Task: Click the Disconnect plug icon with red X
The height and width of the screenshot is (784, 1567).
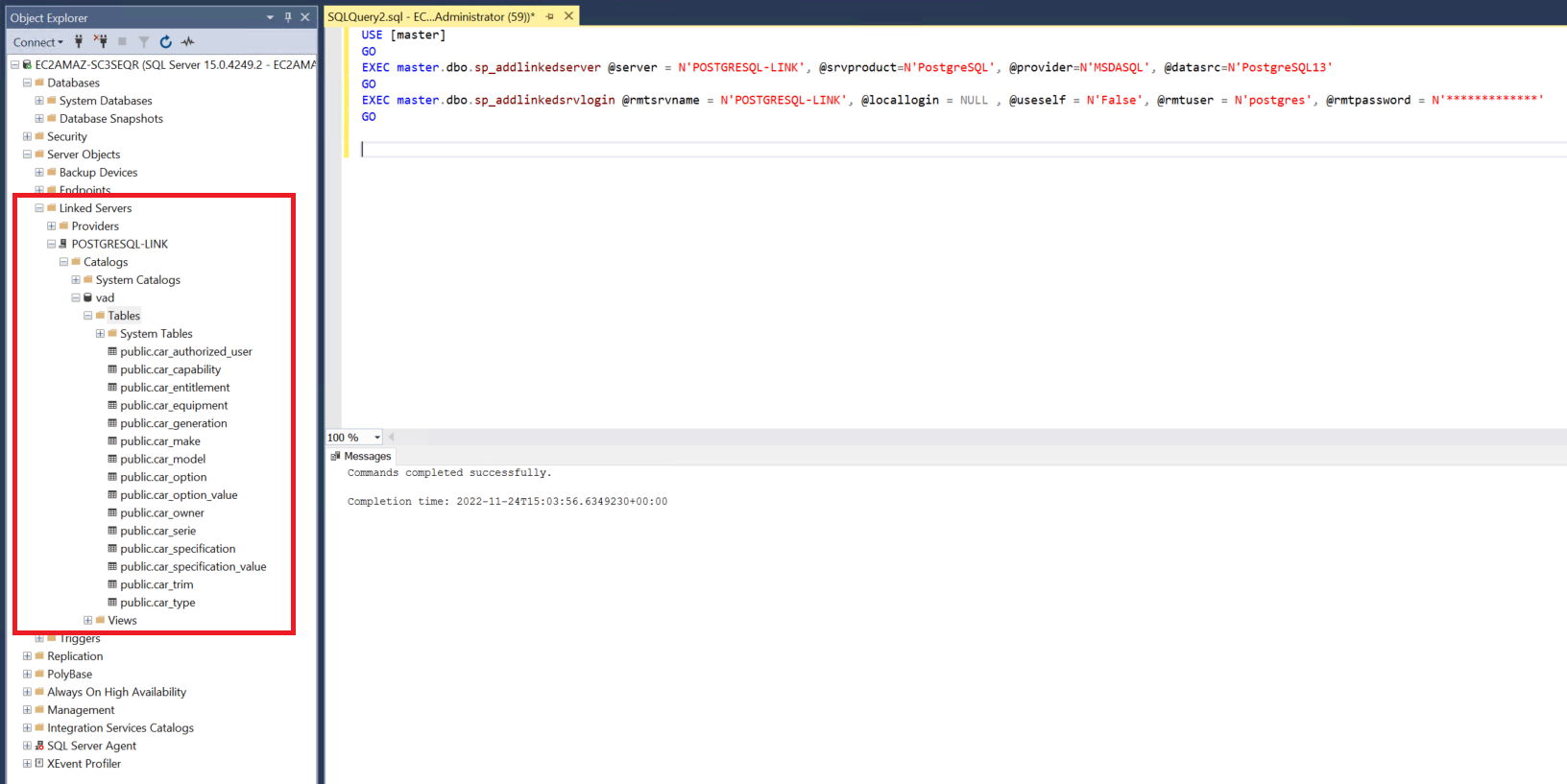Action: 101,41
